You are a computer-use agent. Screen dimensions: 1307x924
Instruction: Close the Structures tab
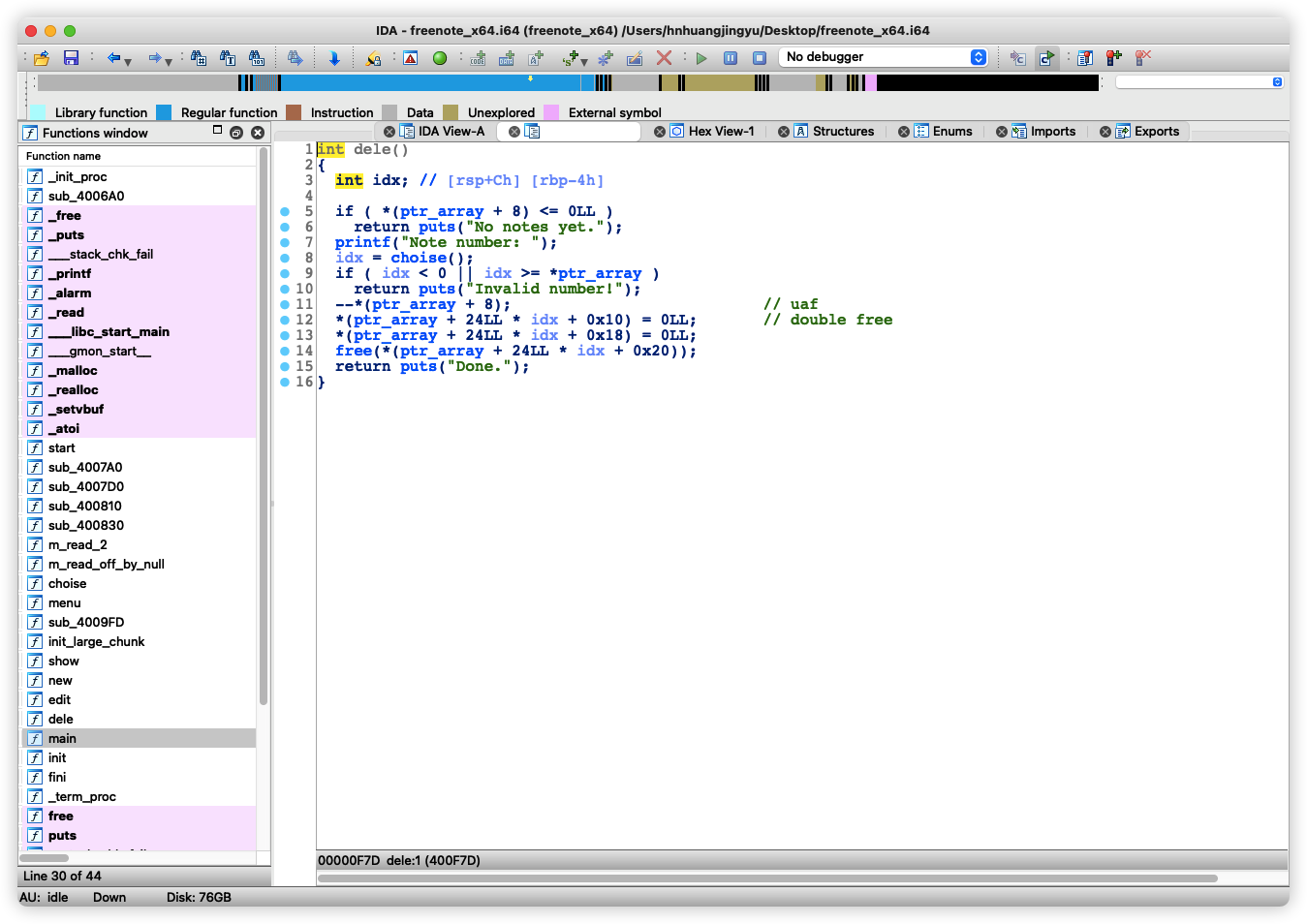(x=784, y=132)
